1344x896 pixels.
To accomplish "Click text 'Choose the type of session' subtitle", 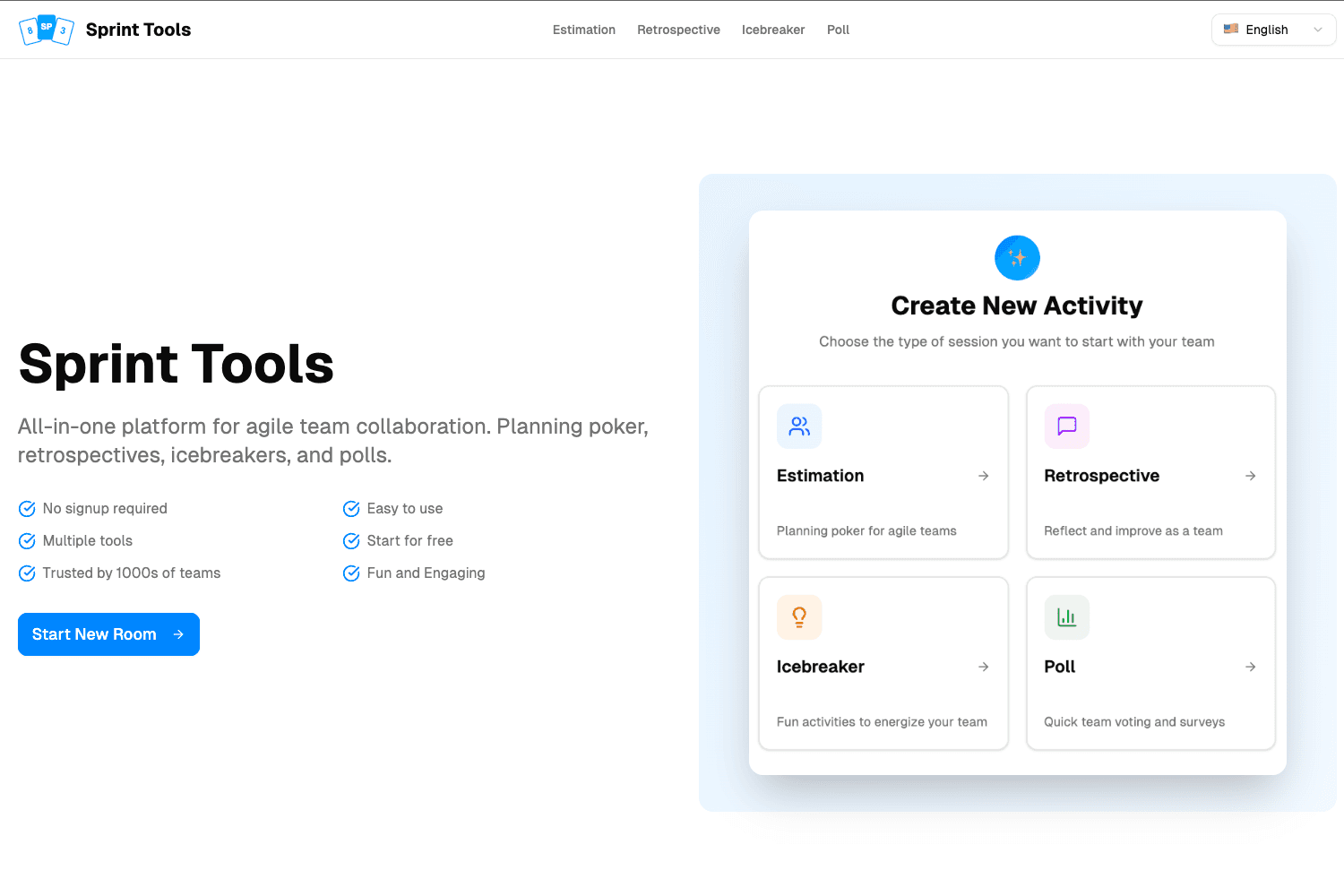I will click(1017, 341).
